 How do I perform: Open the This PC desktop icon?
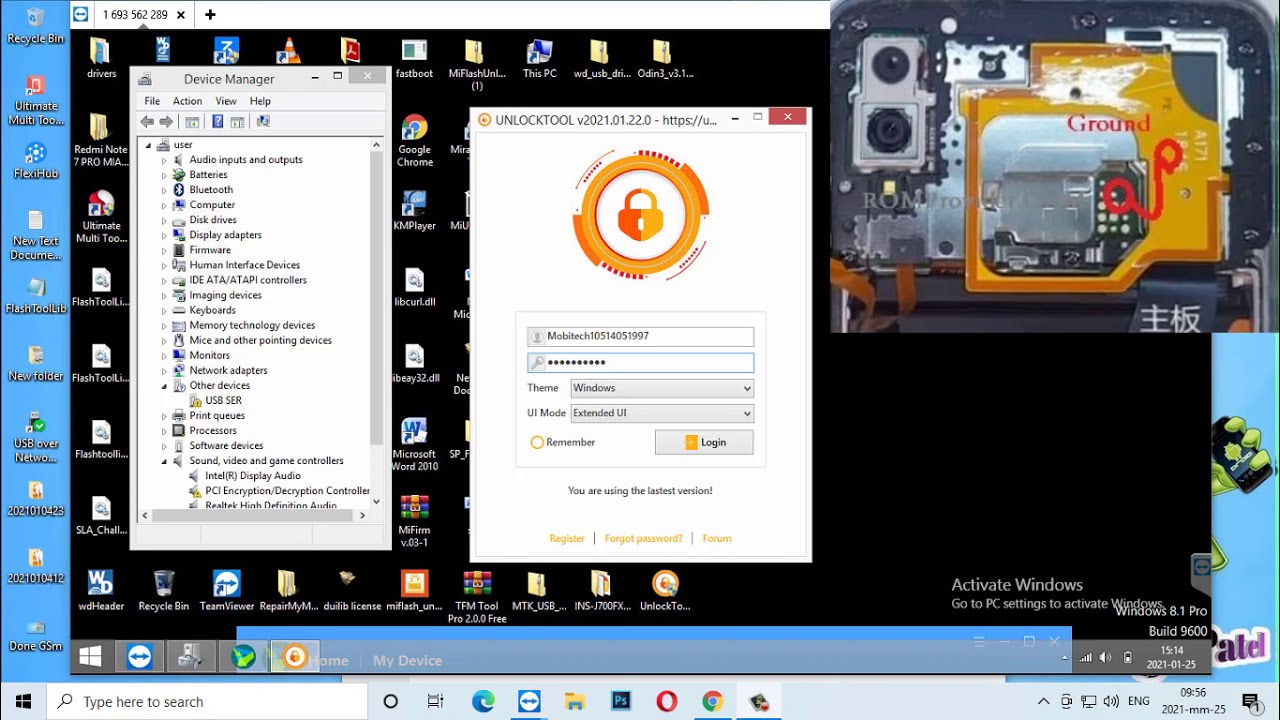[539, 58]
